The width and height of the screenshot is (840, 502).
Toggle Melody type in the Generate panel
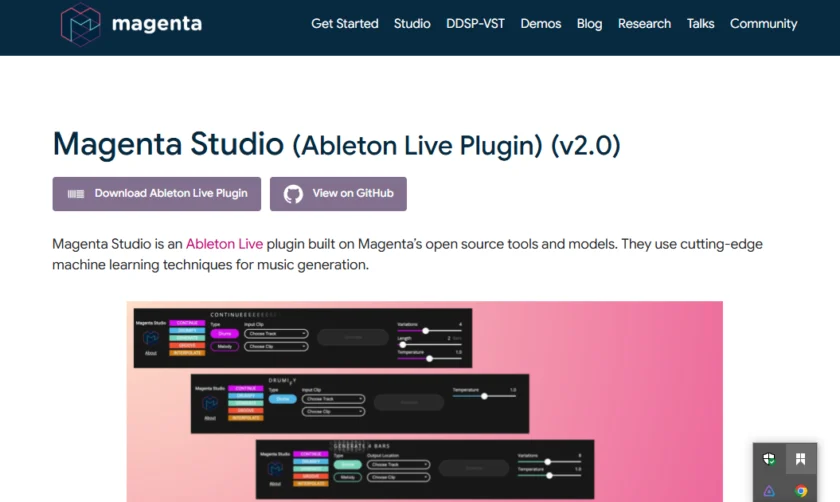[x=348, y=477]
